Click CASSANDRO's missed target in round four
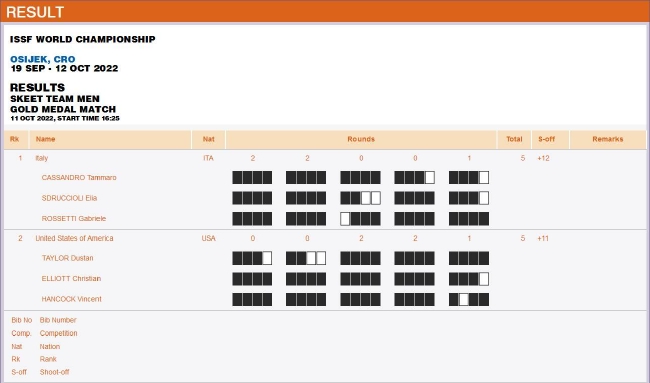 (430, 178)
